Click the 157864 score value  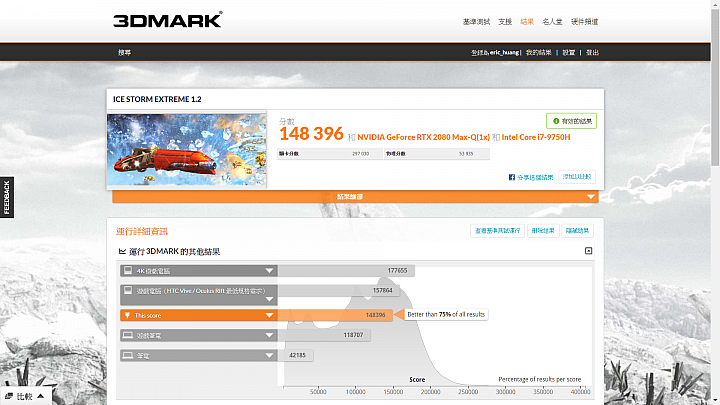coord(382,290)
